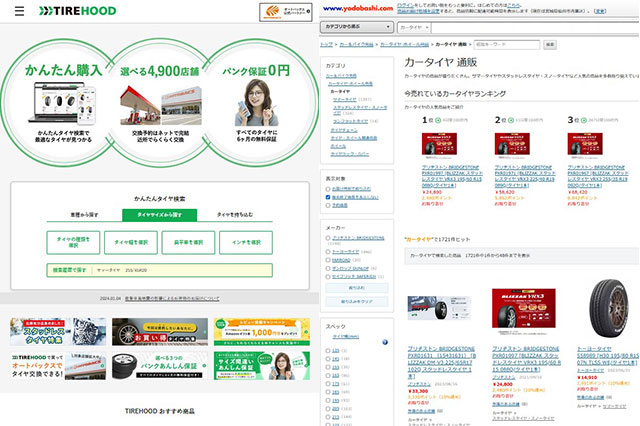Click the green arrow icon beside rank 1位
Viewport: 640px width, 426px height.
point(438,120)
